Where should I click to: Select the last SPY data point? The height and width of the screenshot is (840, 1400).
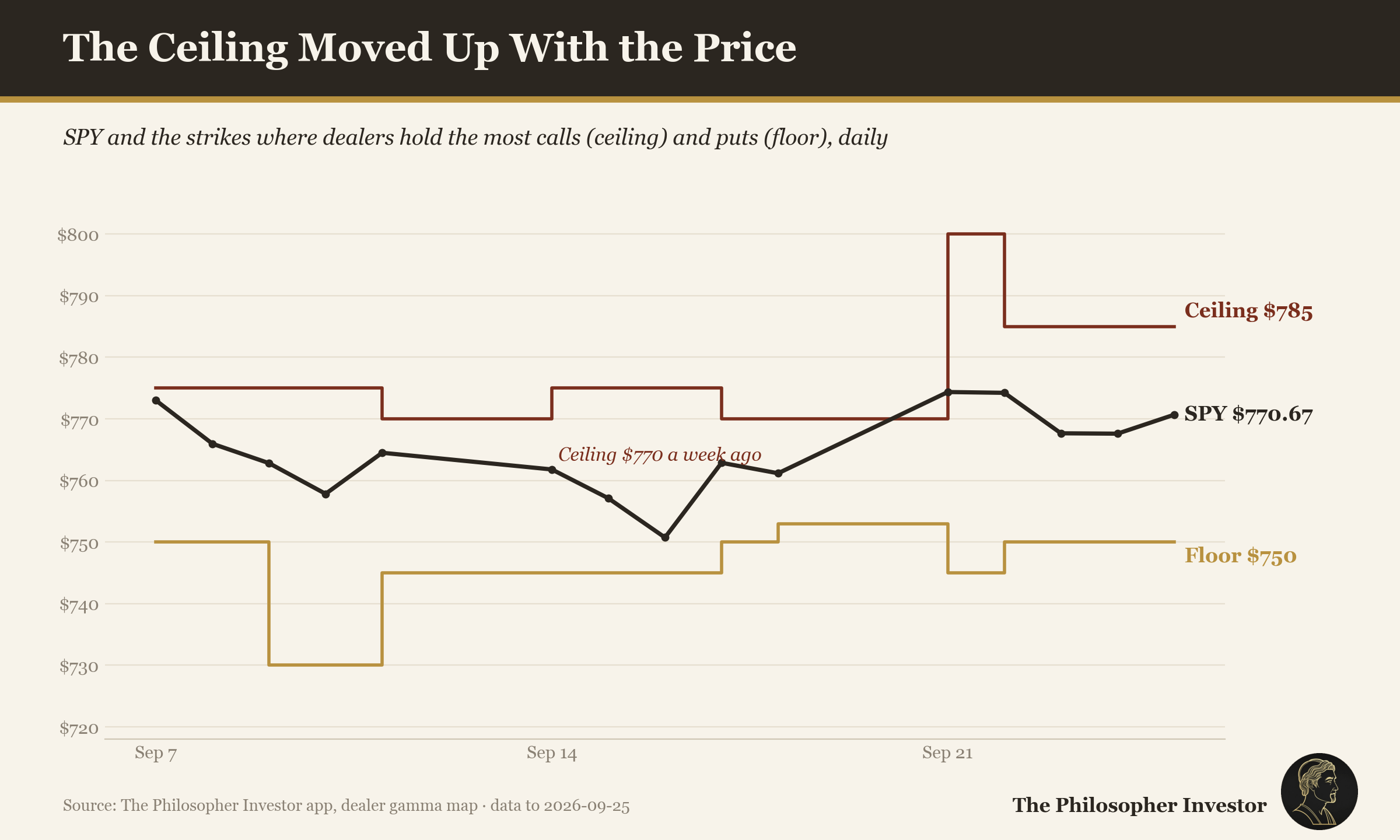1174,415
